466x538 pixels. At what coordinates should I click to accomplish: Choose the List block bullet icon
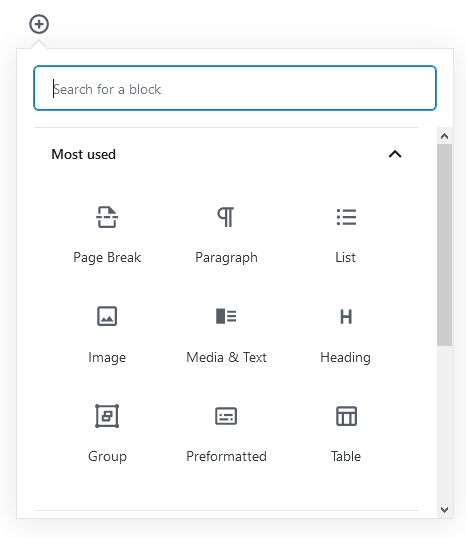(346, 217)
